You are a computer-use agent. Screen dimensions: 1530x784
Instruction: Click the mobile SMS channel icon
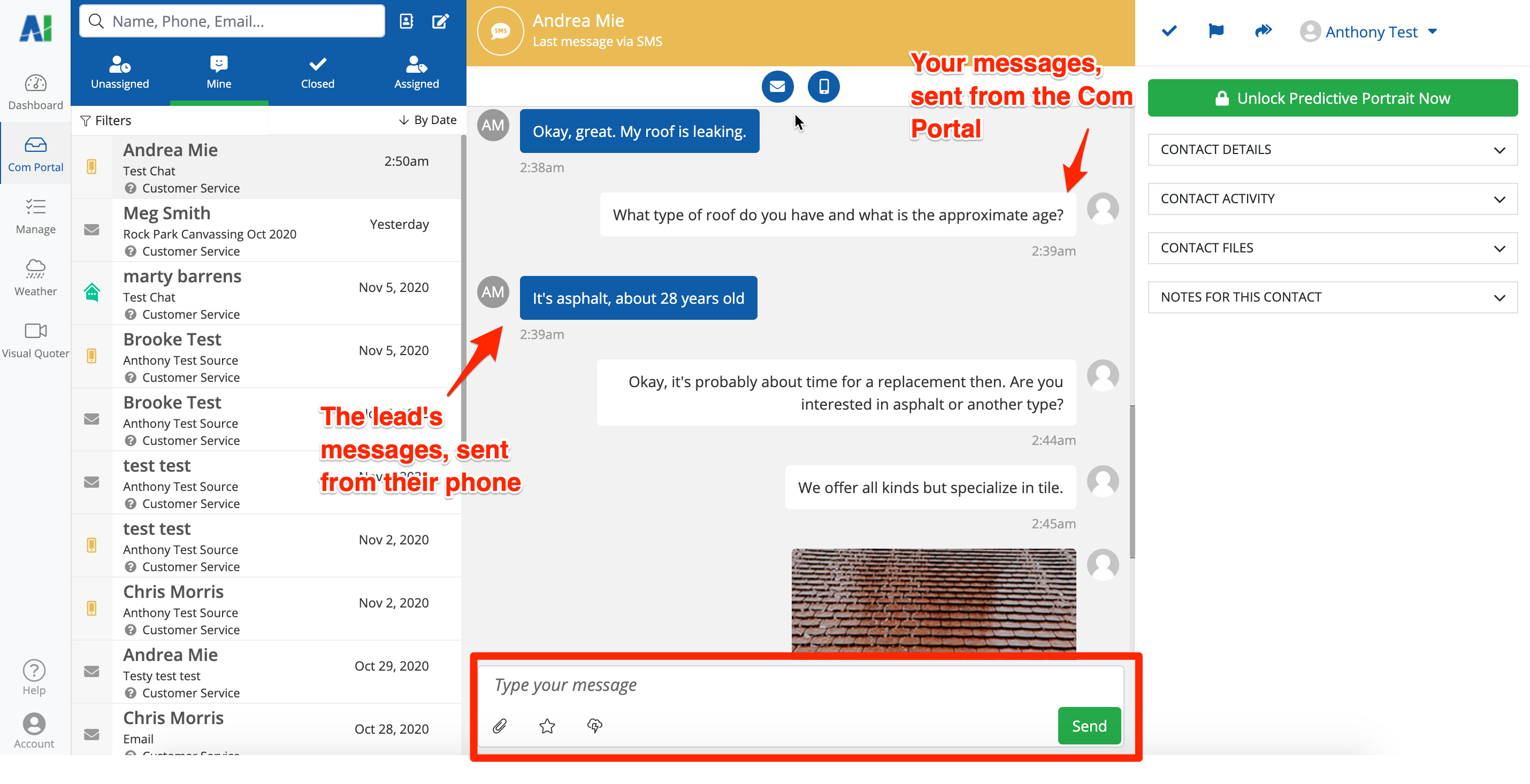823,87
